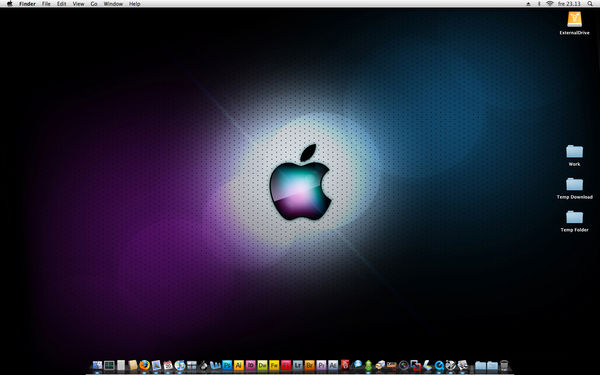The height and width of the screenshot is (375, 600).
Task: Click the eject icon in the menu bar
Action: click(528, 3)
